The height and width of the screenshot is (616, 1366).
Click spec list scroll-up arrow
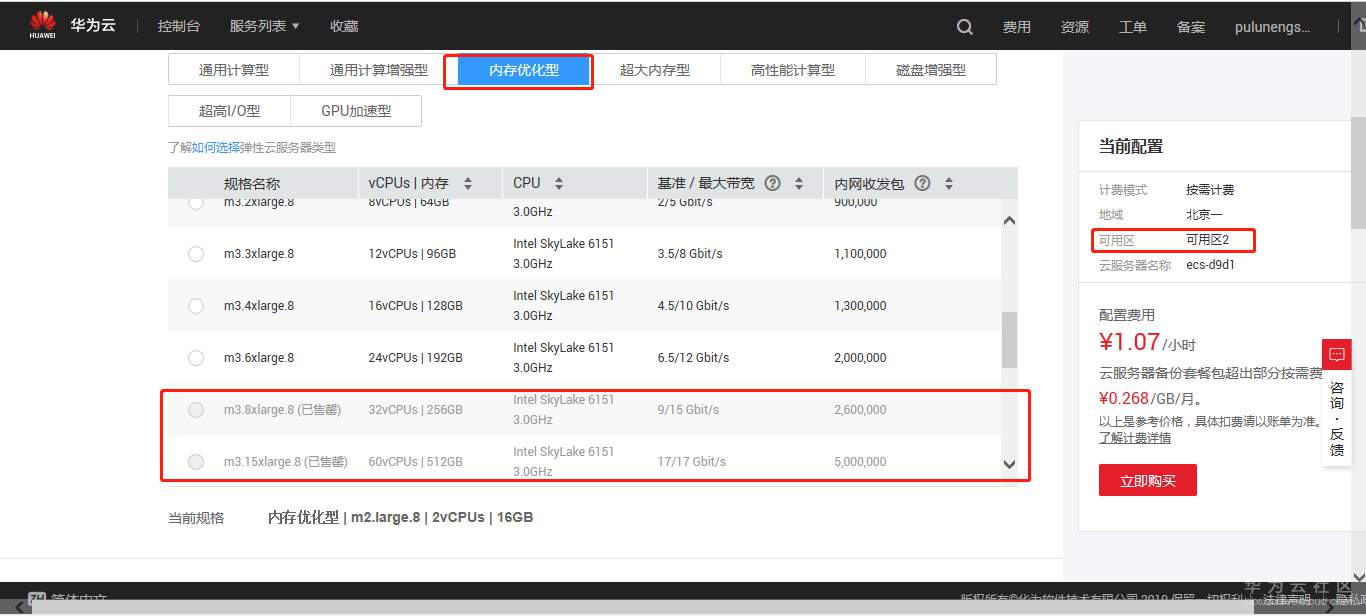pos(1009,221)
